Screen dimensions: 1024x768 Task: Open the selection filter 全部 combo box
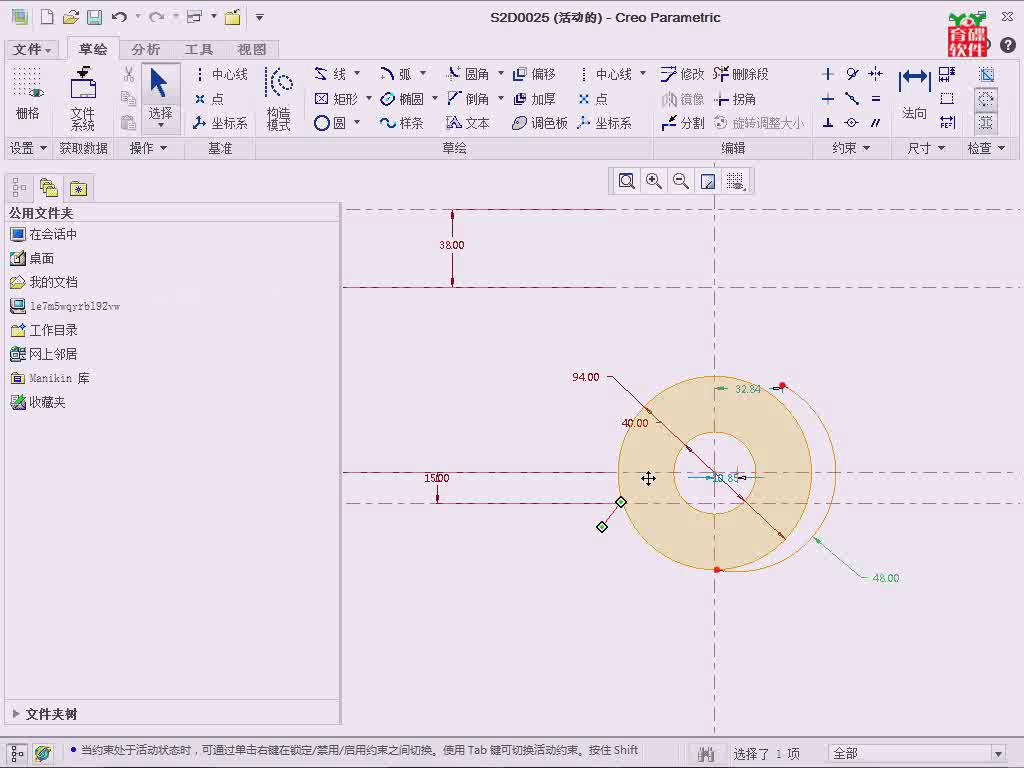pyautogui.click(x=917, y=754)
